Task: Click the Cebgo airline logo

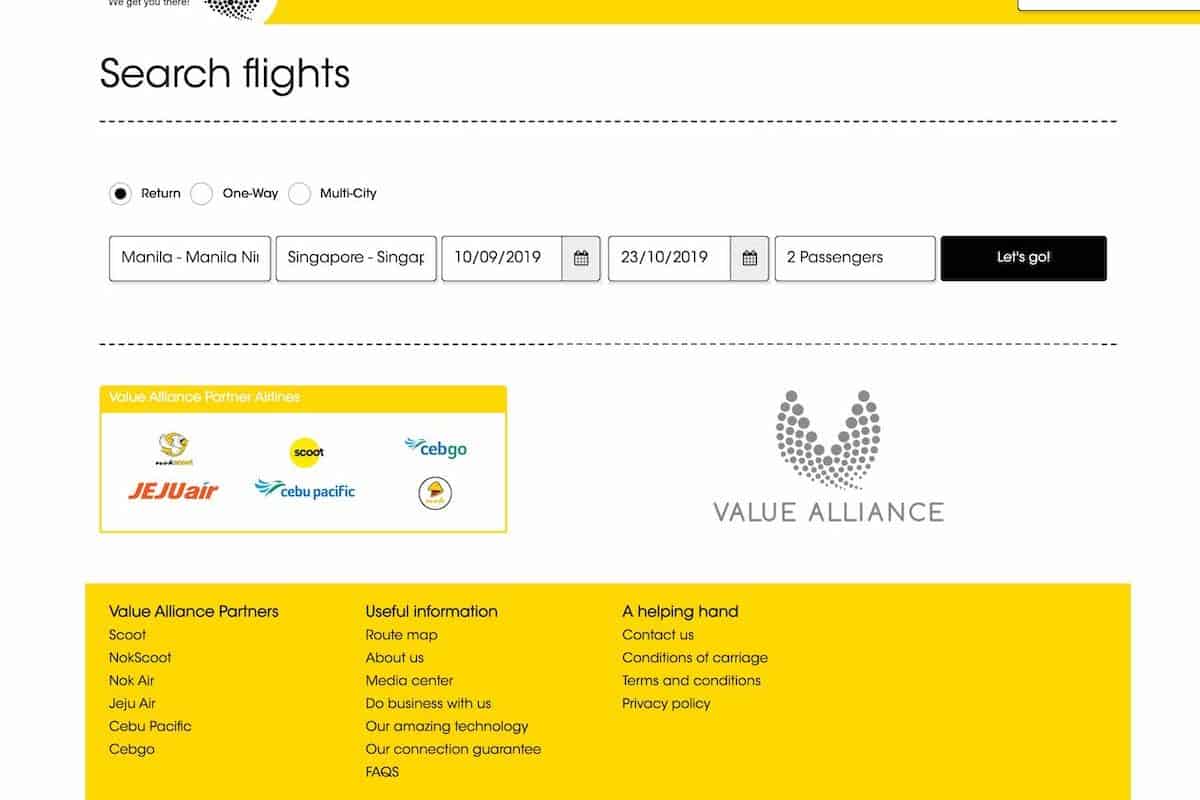Action: 436,448
